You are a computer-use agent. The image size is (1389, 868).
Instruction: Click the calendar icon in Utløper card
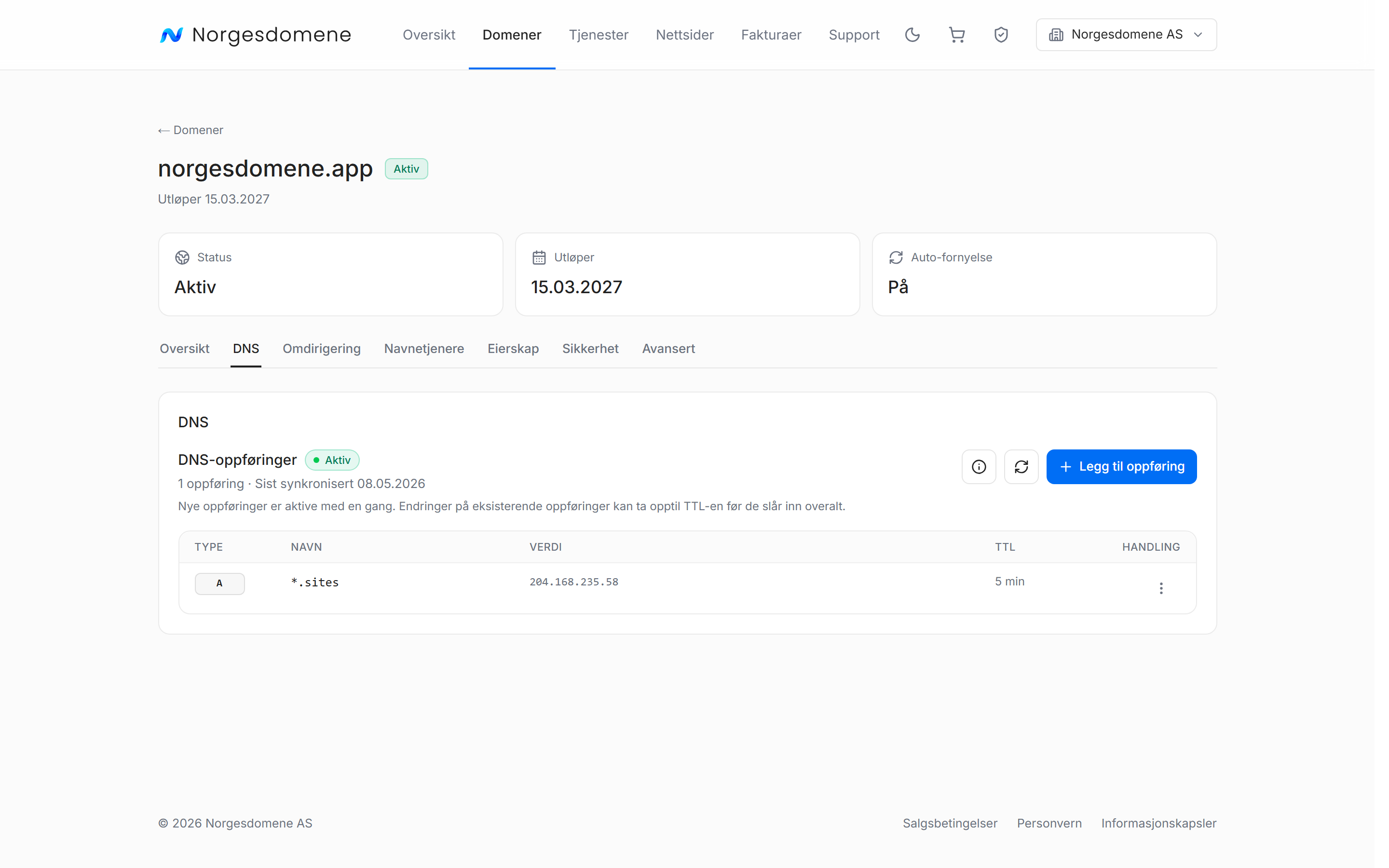(539, 257)
